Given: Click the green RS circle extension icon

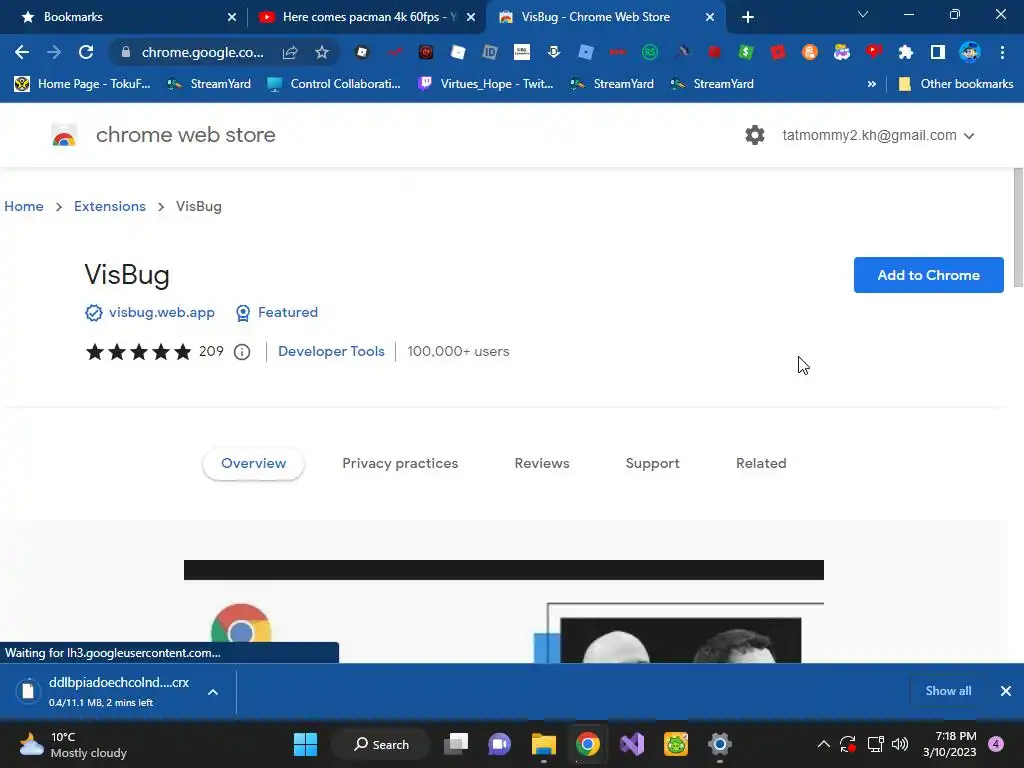Looking at the screenshot, I should (x=650, y=52).
